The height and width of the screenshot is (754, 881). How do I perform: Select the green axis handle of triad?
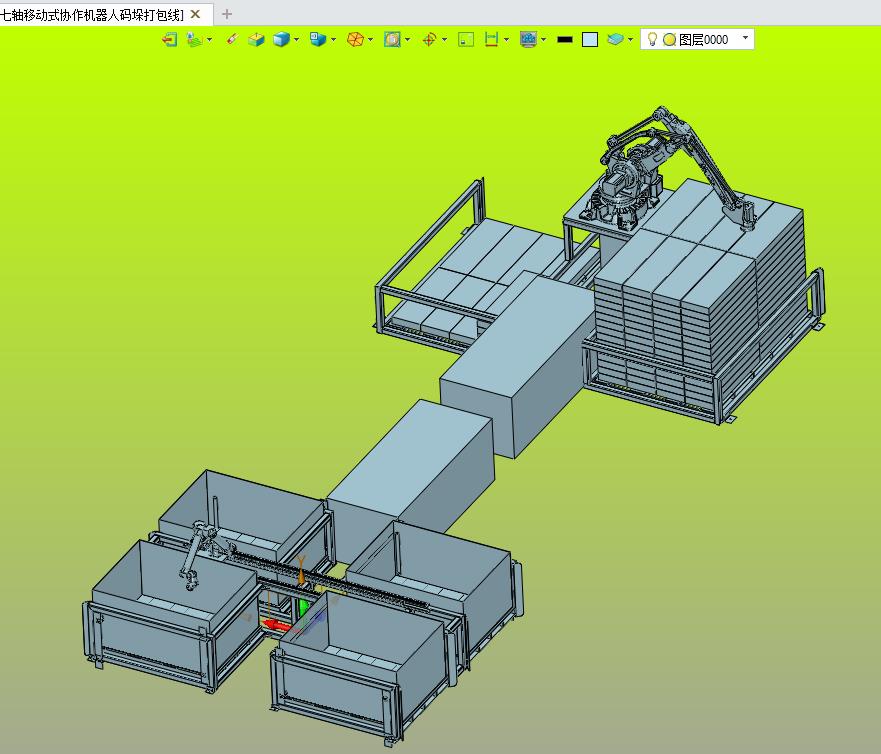(303, 607)
